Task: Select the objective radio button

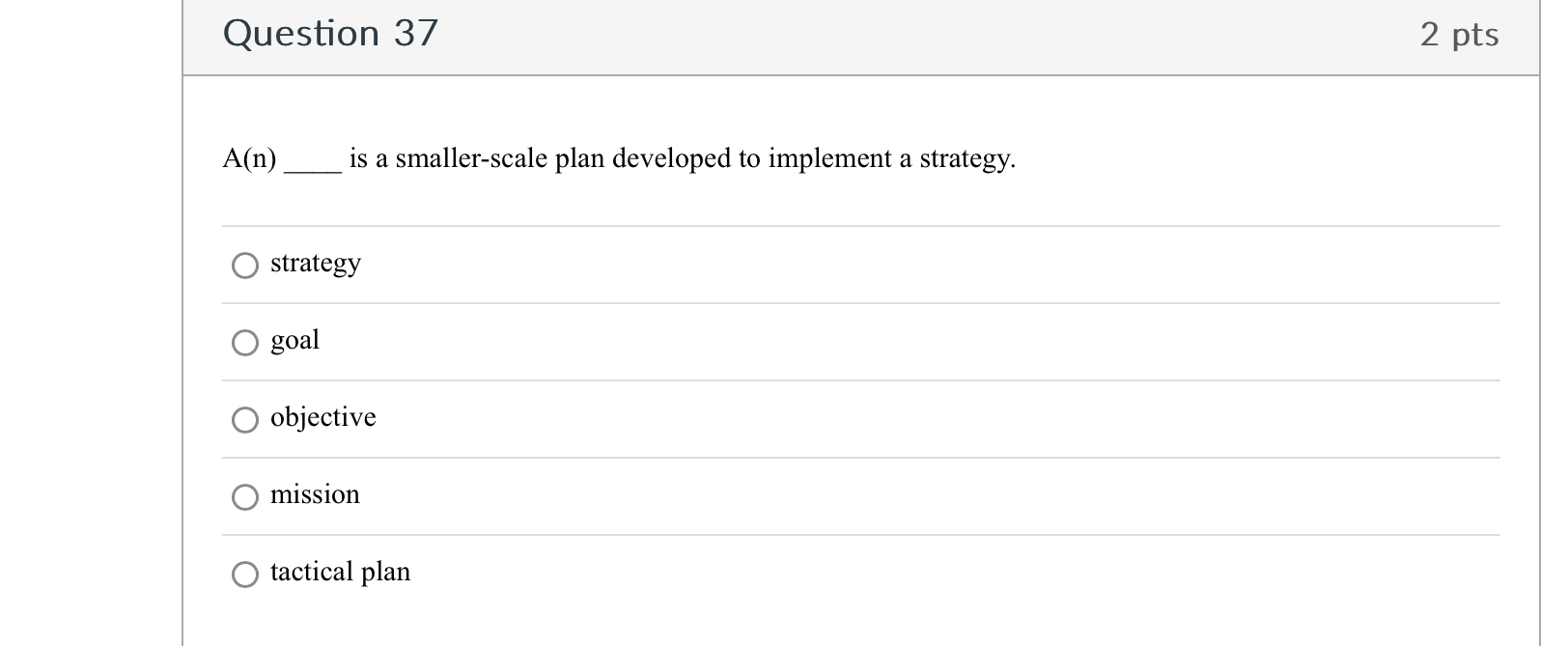Action: coord(245,419)
